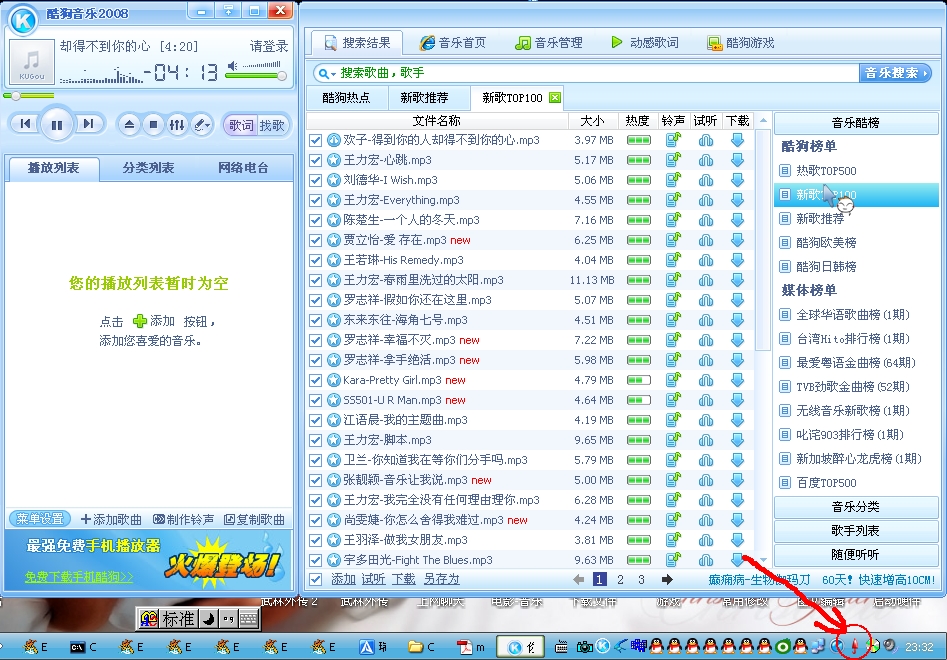Image resolution: width=947 pixels, height=660 pixels.
Task: Toggle the select-all checkbox beside 添加
Action: coord(315,580)
